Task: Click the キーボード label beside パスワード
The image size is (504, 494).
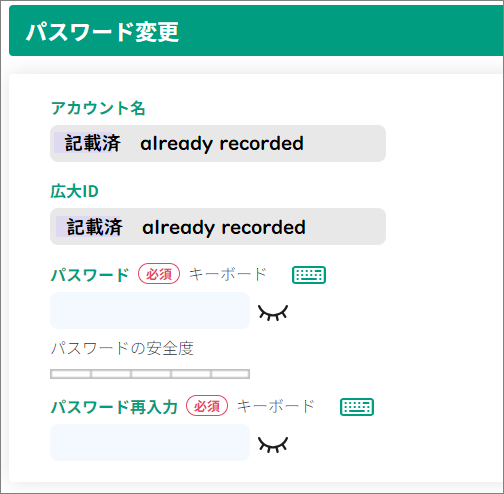Action: pyautogui.click(x=228, y=274)
